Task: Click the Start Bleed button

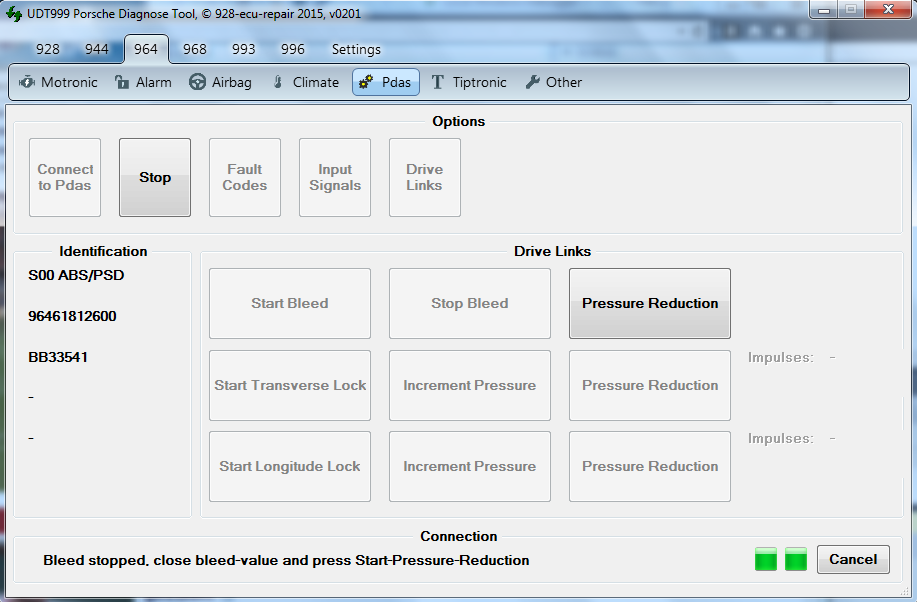Action: (x=290, y=303)
